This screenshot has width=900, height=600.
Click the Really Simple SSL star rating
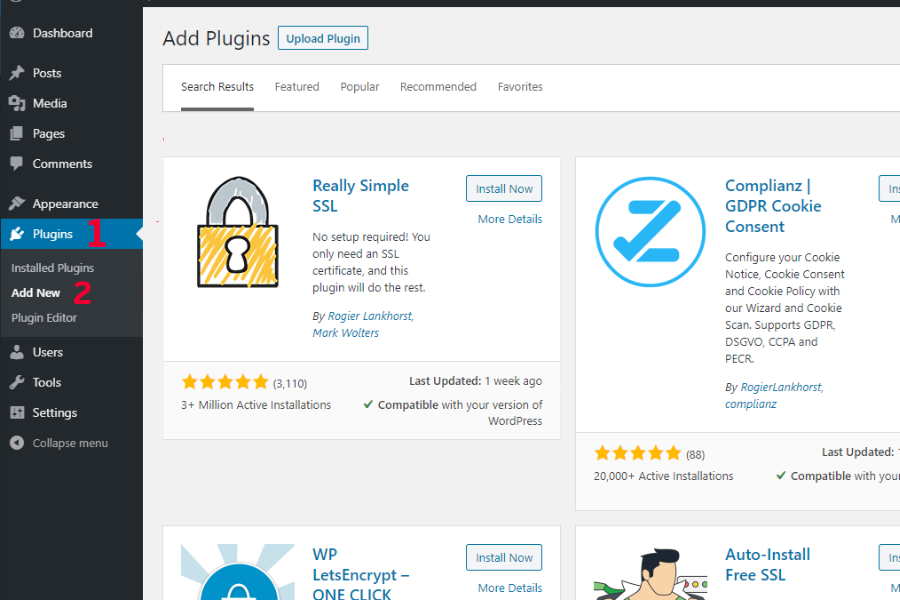point(225,382)
